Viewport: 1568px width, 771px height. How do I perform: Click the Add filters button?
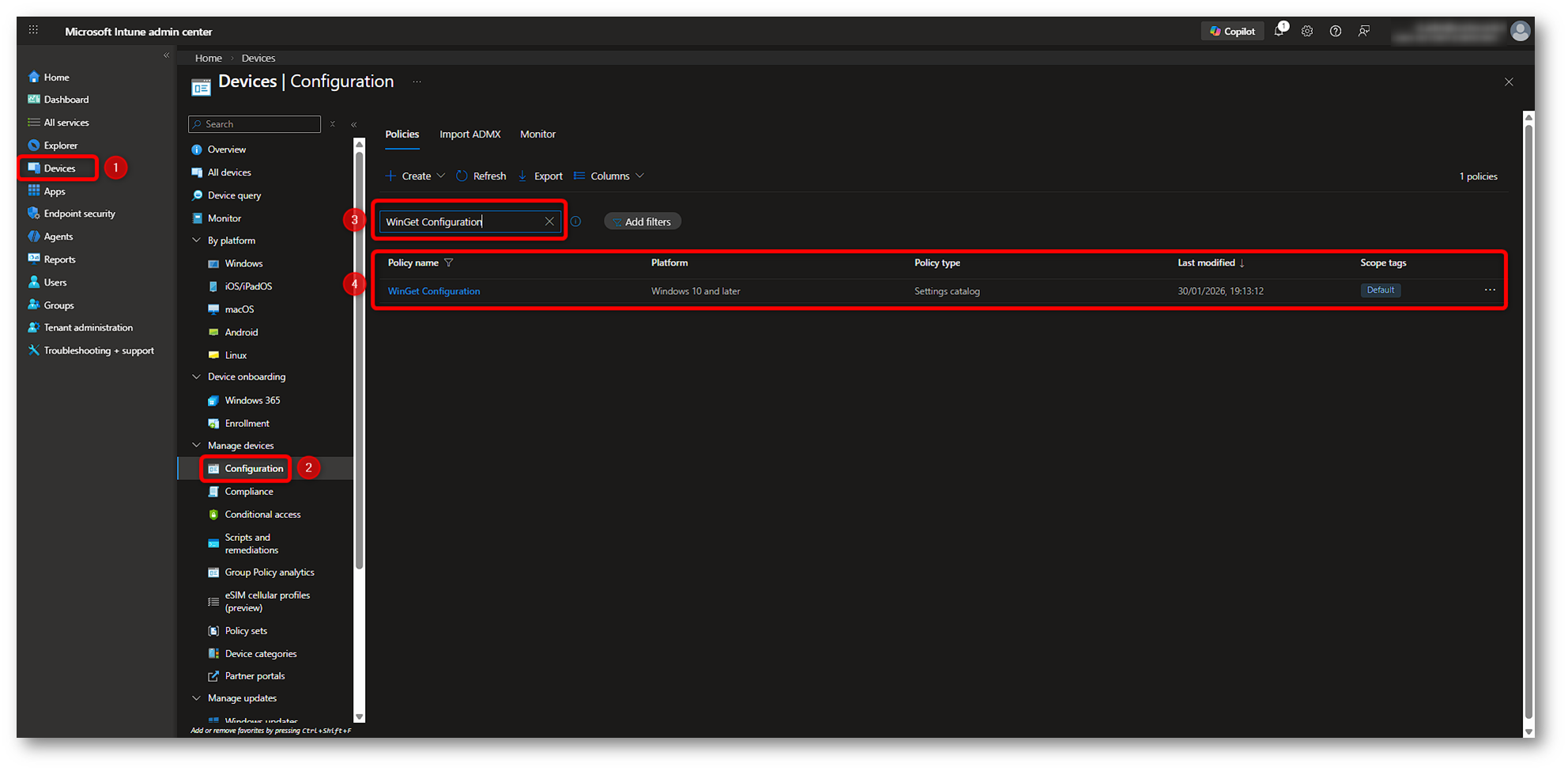click(x=643, y=221)
